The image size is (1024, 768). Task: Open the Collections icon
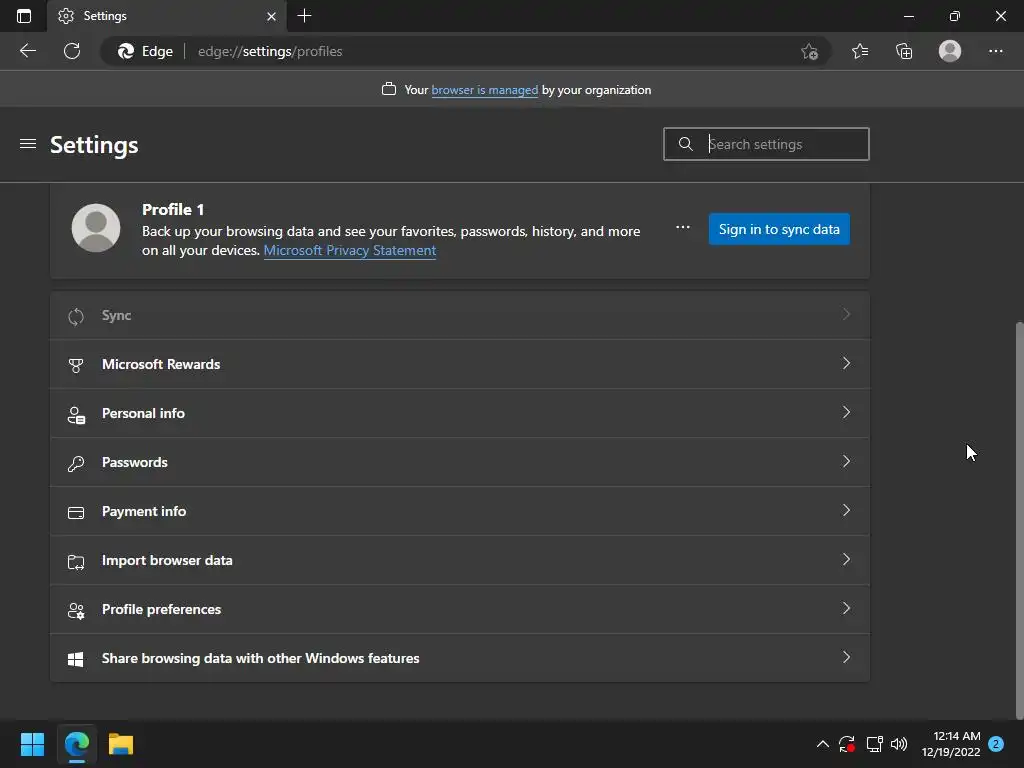pos(904,51)
